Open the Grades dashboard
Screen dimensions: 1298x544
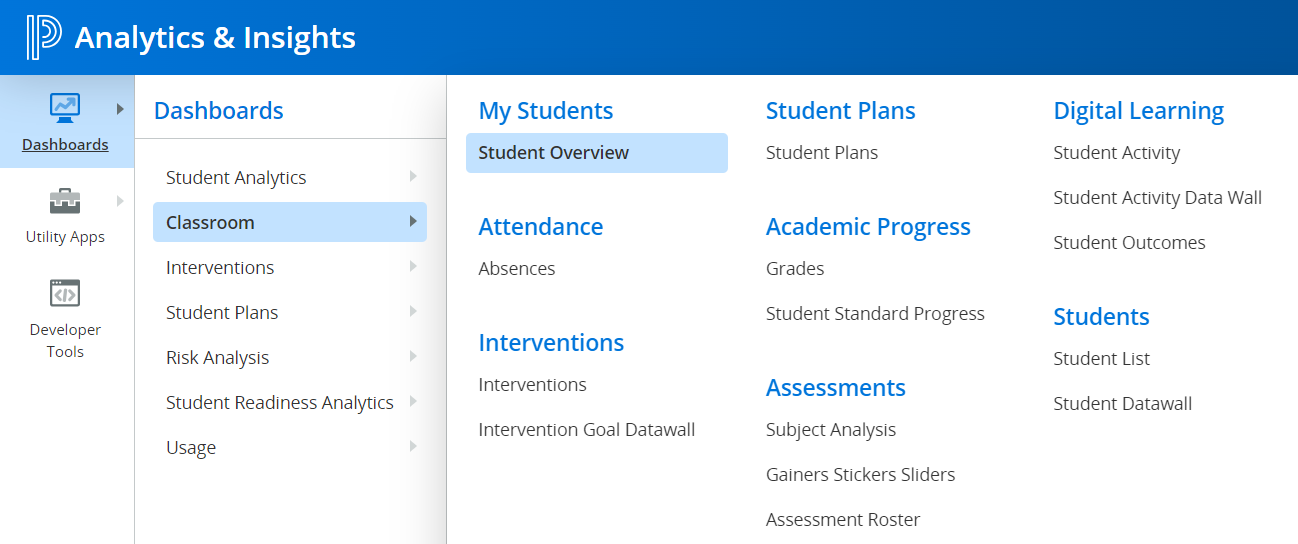click(x=795, y=269)
